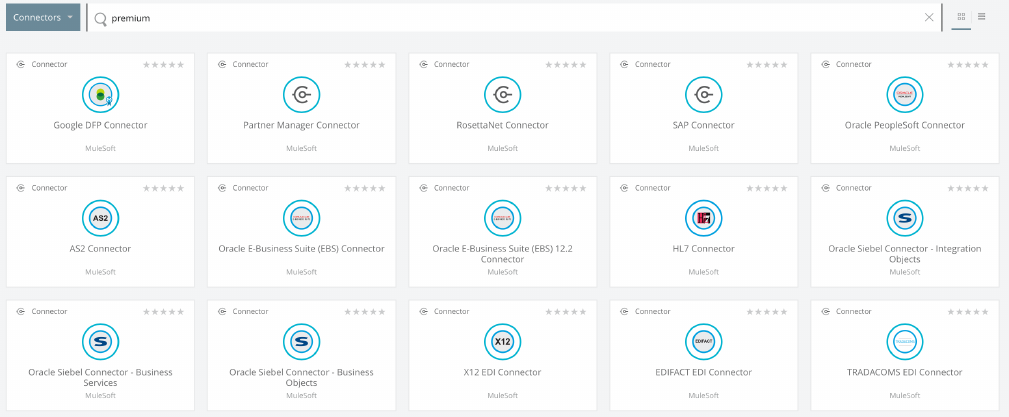Click the connector type icon on X12 EDI card
The width and height of the screenshot is (1009, 417).
coord(423,311)
